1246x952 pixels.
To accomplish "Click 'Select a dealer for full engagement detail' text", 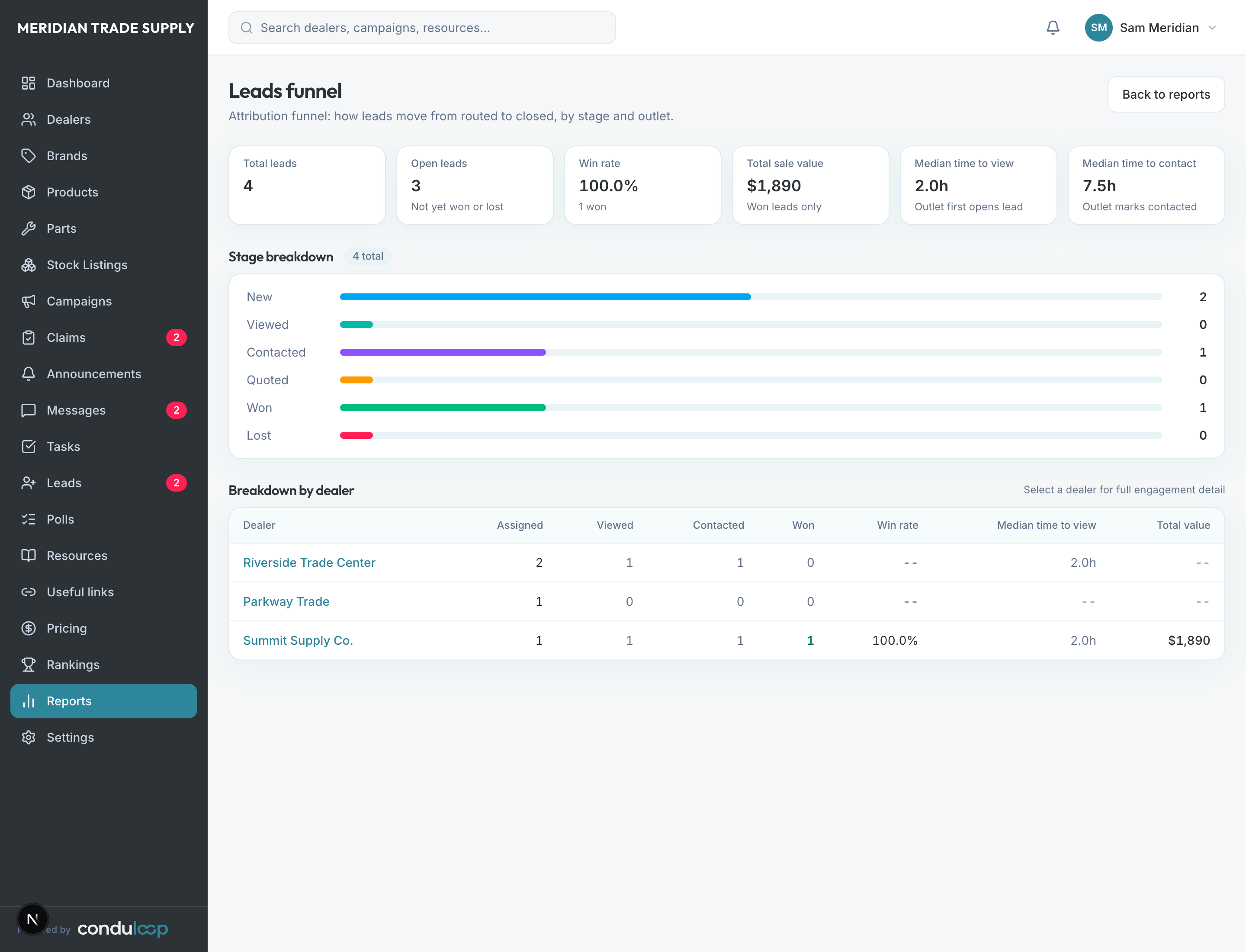I will point(1124,489).
